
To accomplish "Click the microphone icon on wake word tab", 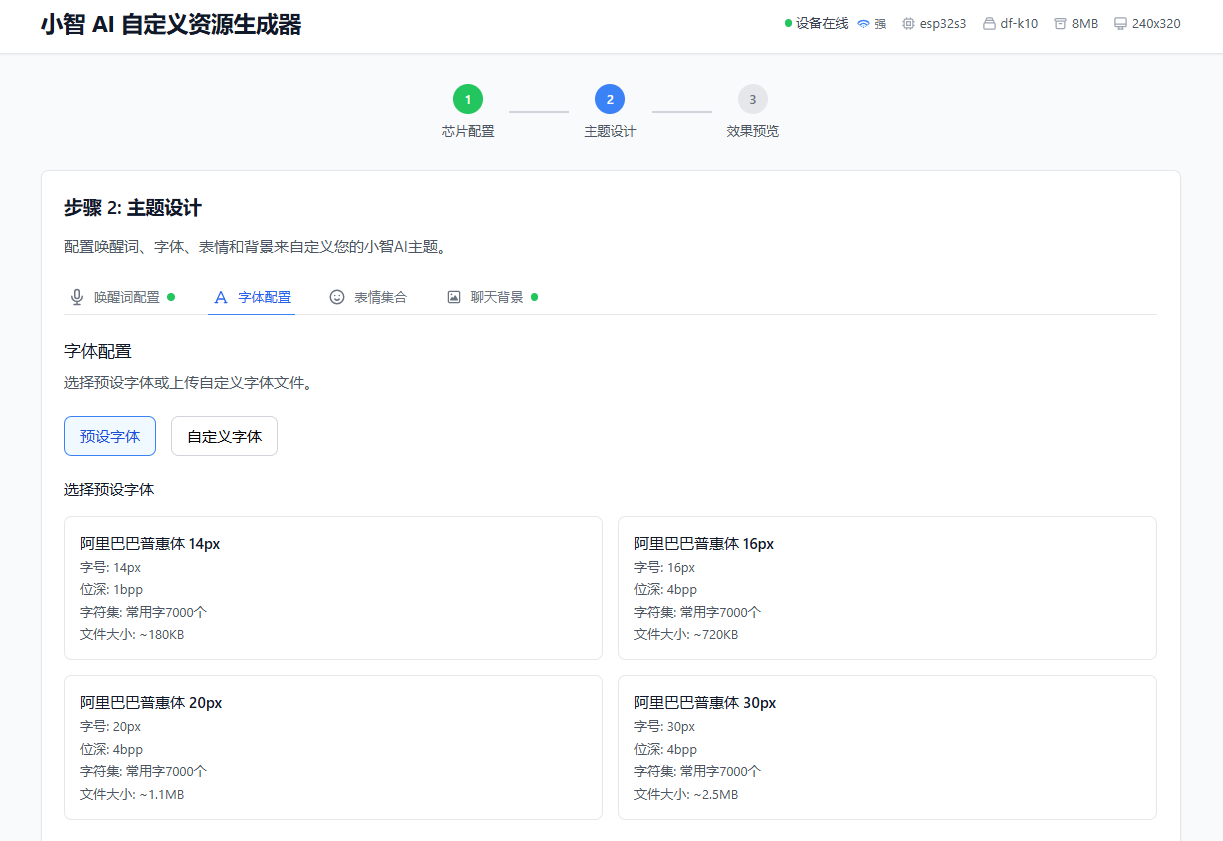I will click(77, 297).
